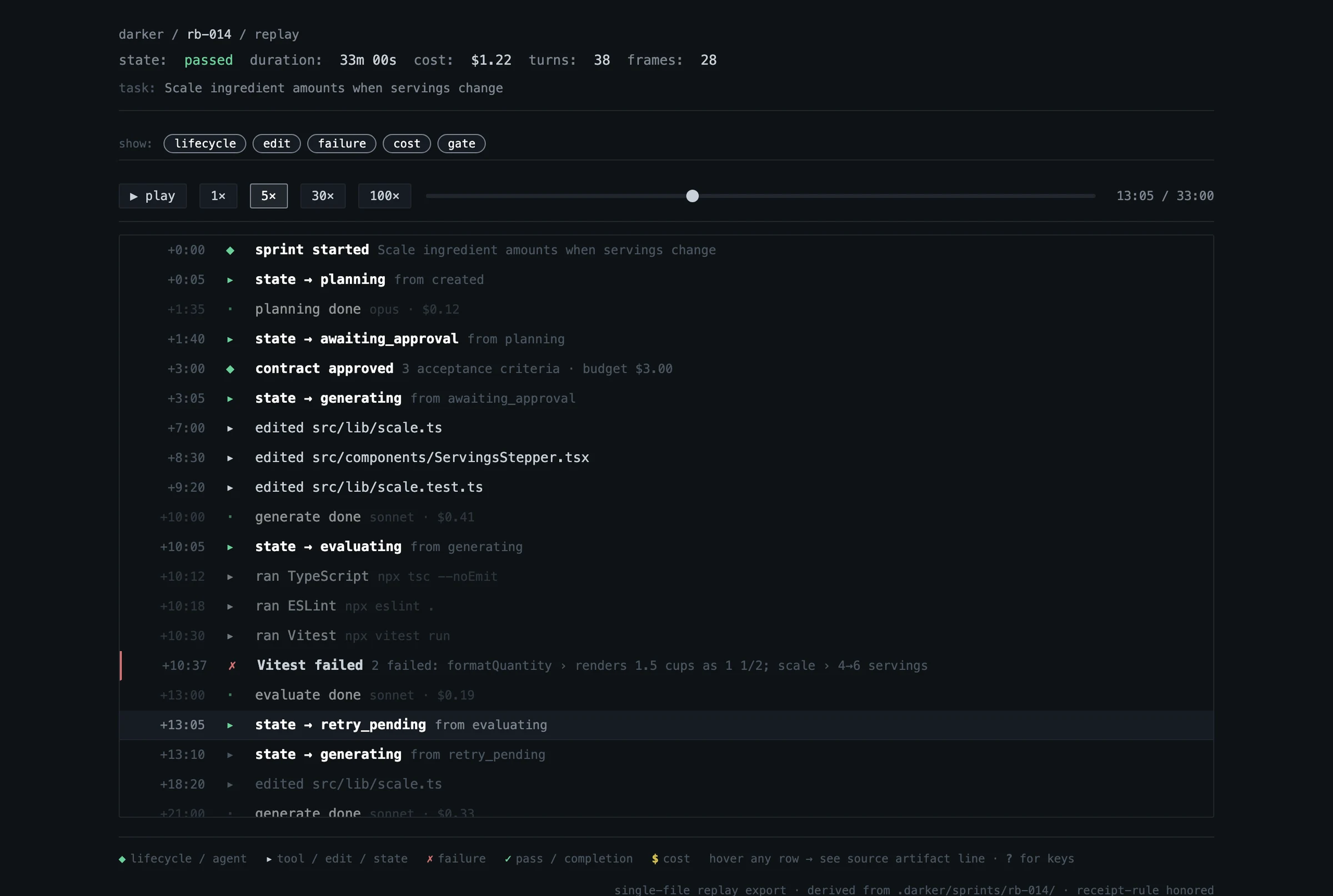Select 'edited src/lib/scale.test.ts' text
Image resolution: width=1333 pixels, height=896 pixels.
click(369, 487)
